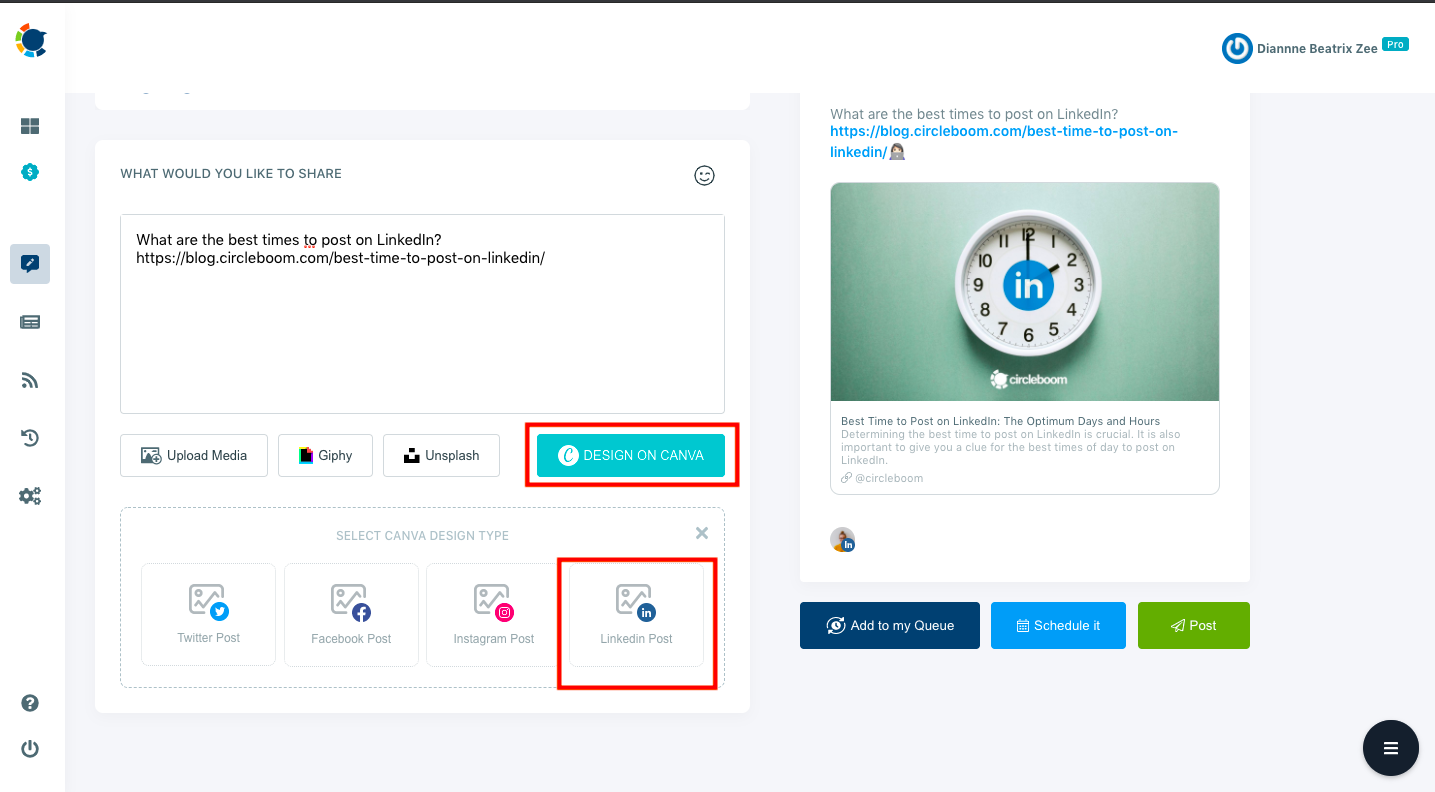Click the Unsplash button
Image resolution: width=1435 pixels, height=792 pixels.
(441, 455)
